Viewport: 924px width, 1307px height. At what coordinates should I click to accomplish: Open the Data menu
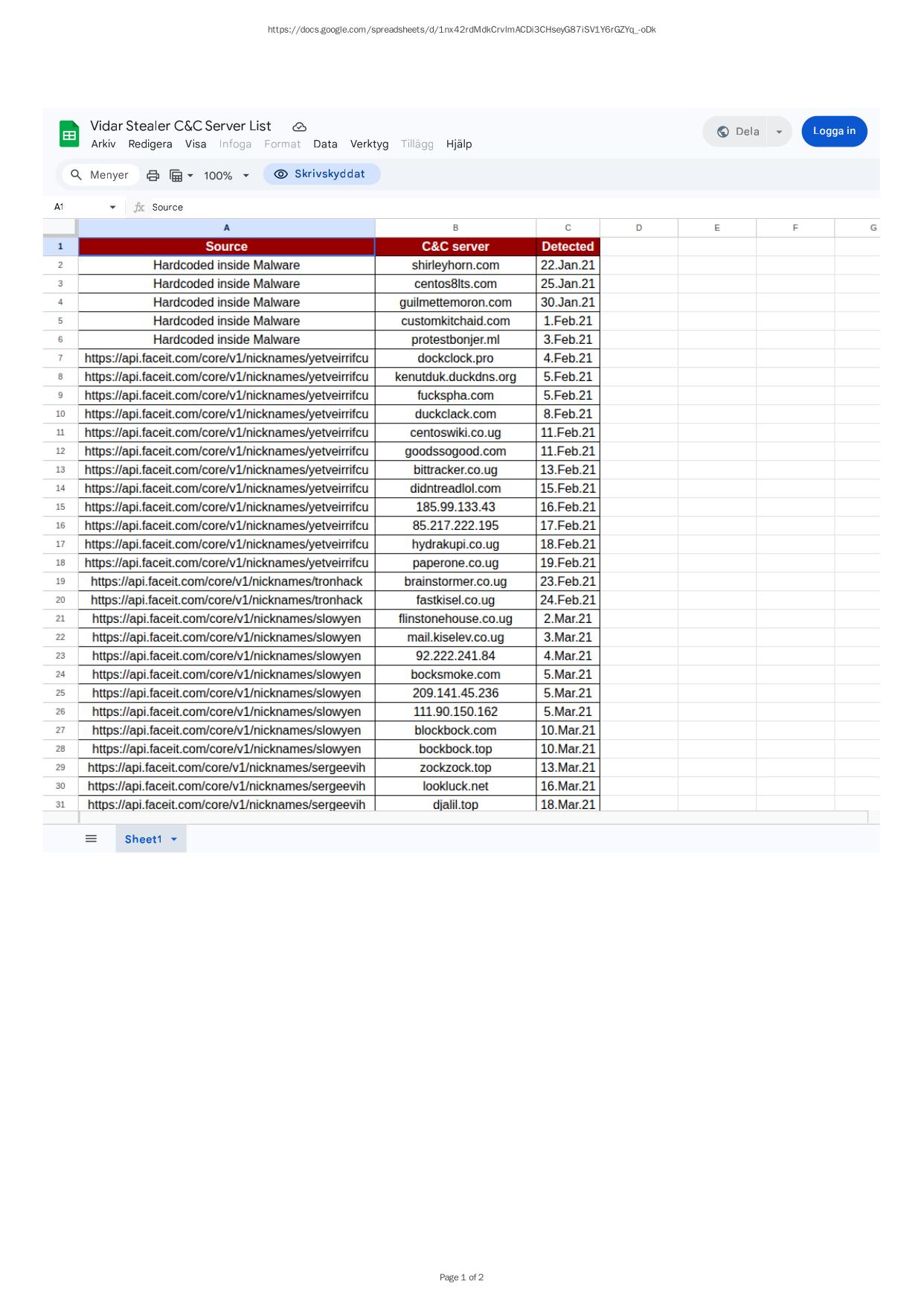pyautogui.click(x=325, y=144)
